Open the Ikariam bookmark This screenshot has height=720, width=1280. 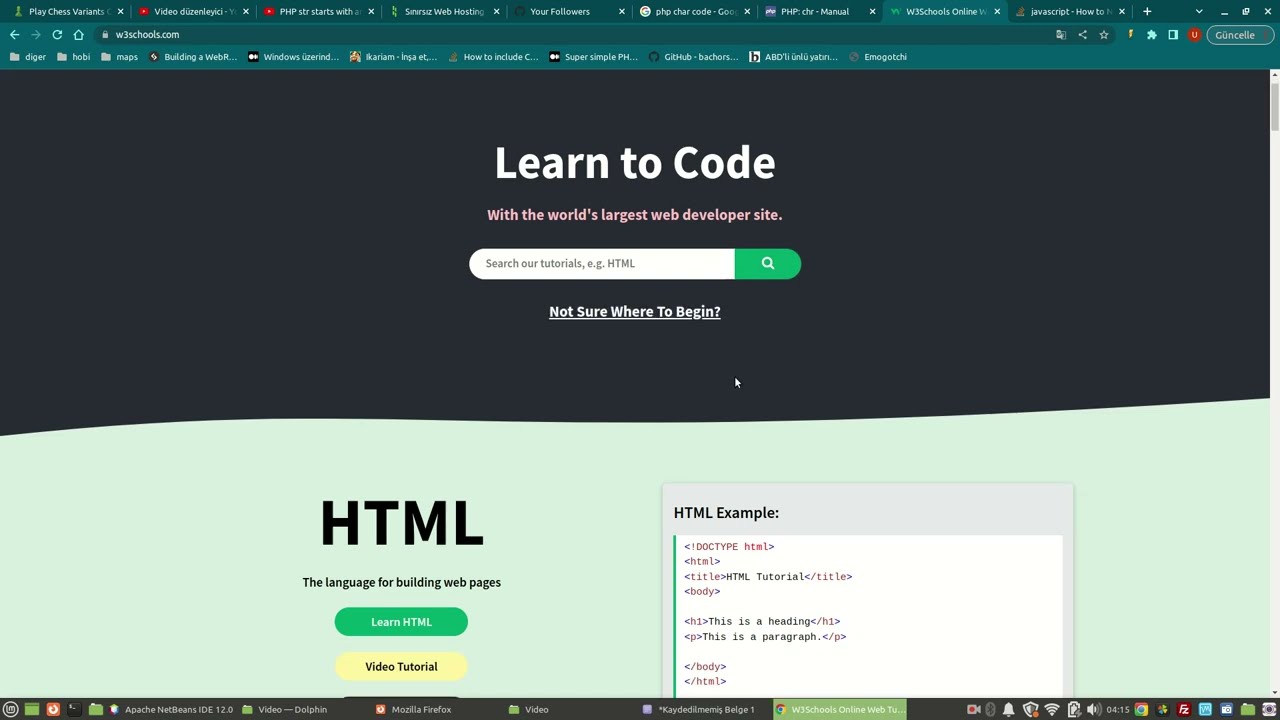pyautogui.click(x=393, y=57)
